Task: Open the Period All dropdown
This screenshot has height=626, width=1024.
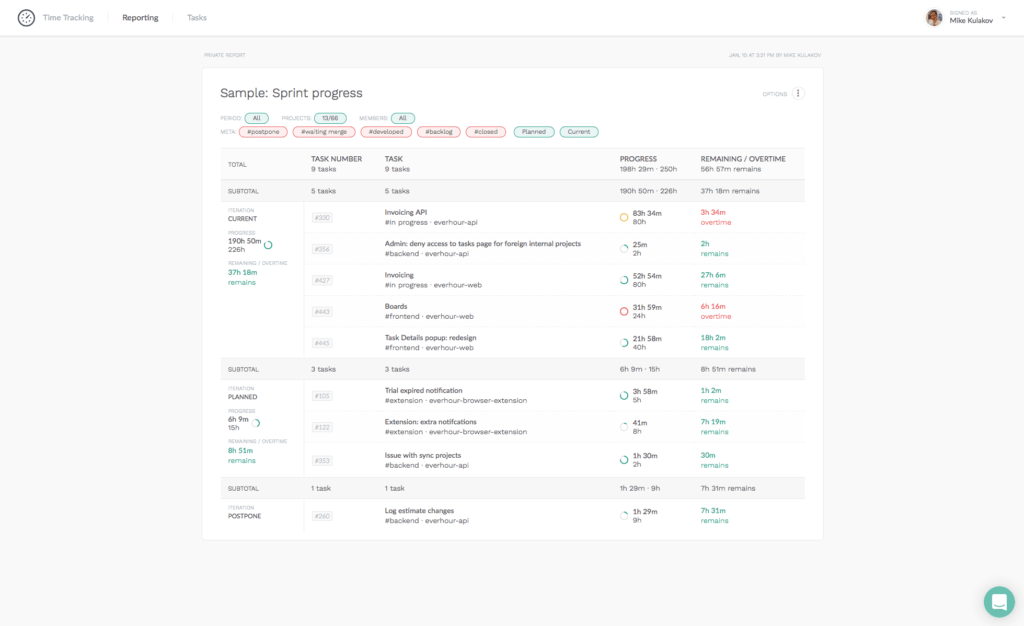Action: [256, 117]
